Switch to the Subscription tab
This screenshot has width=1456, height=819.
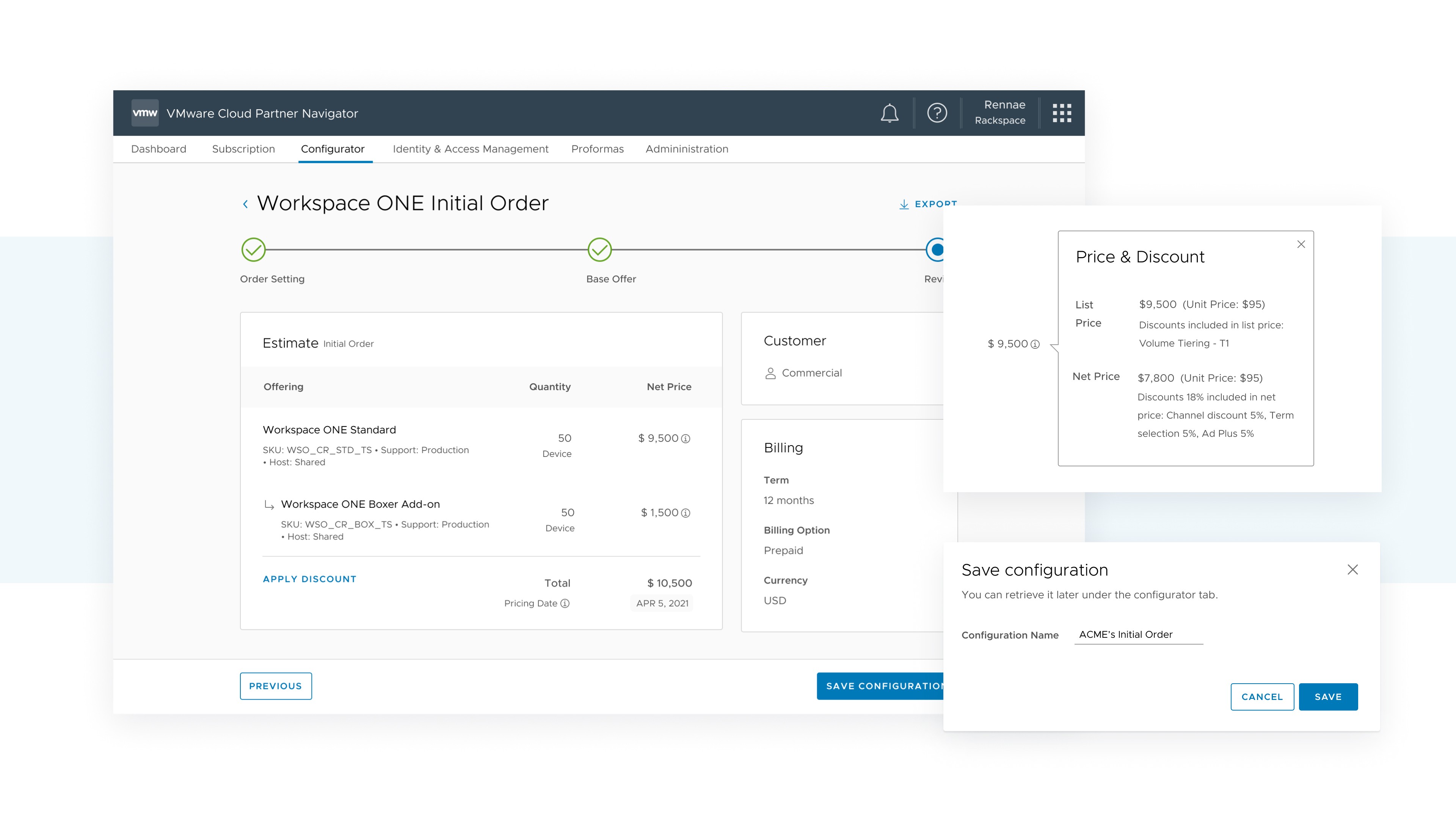click(243, 149)
